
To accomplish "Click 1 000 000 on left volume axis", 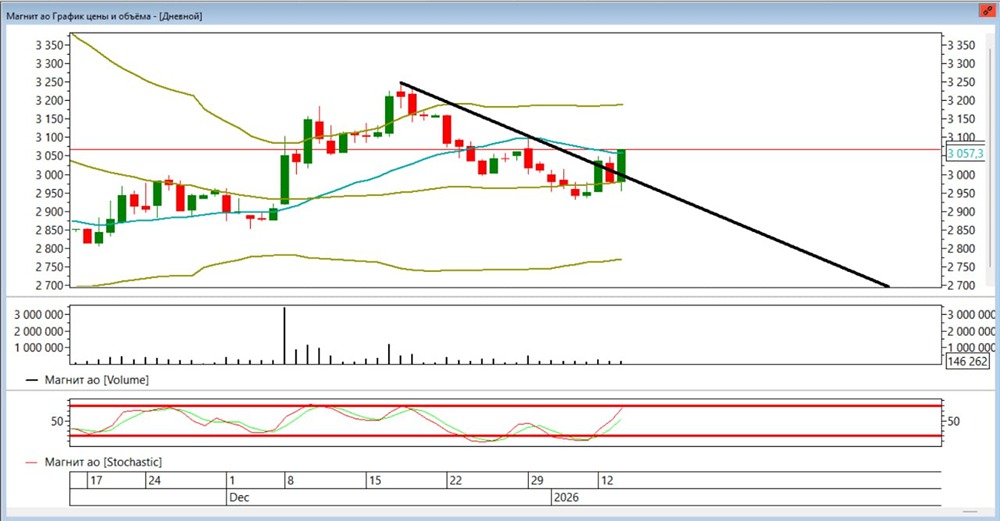I will 38,348.
